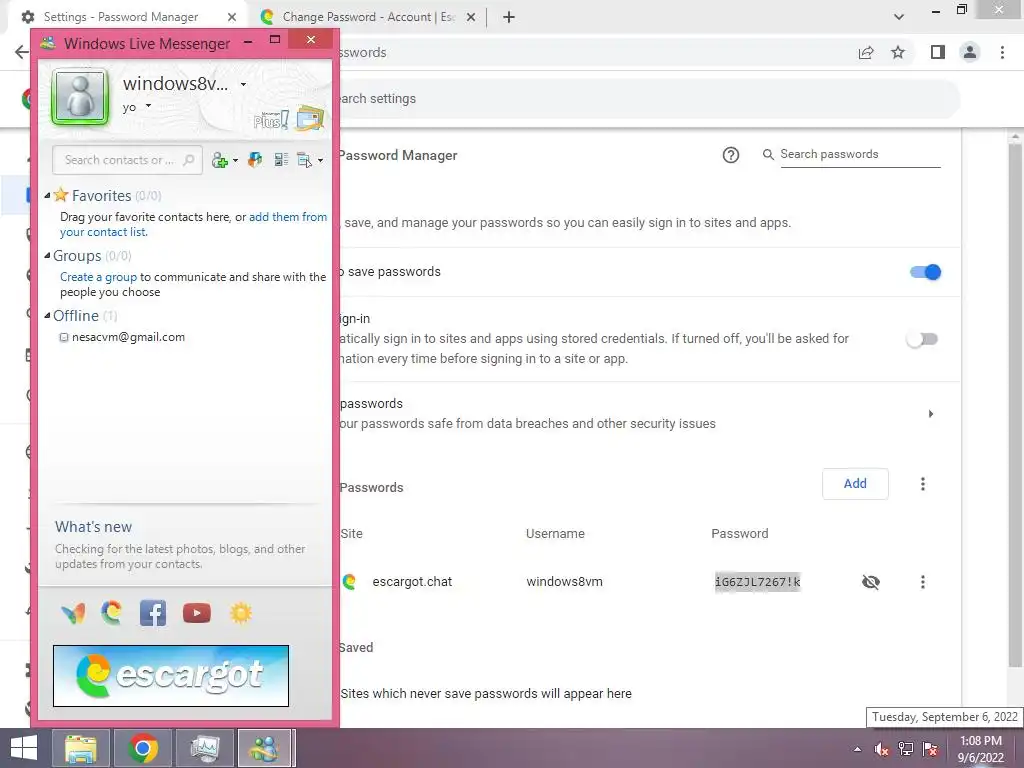Click the revealed password text field
This screenshot has width=1024, height=768.
pyautogui.click(x=758, y=582)
